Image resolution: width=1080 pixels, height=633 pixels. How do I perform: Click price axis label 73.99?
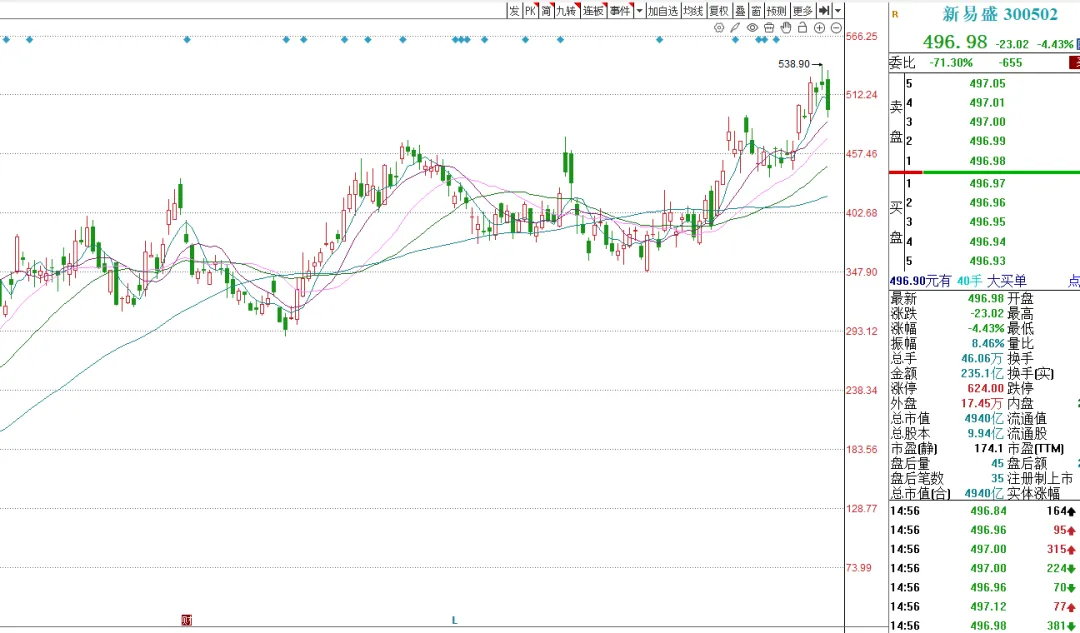coord(860,568)
